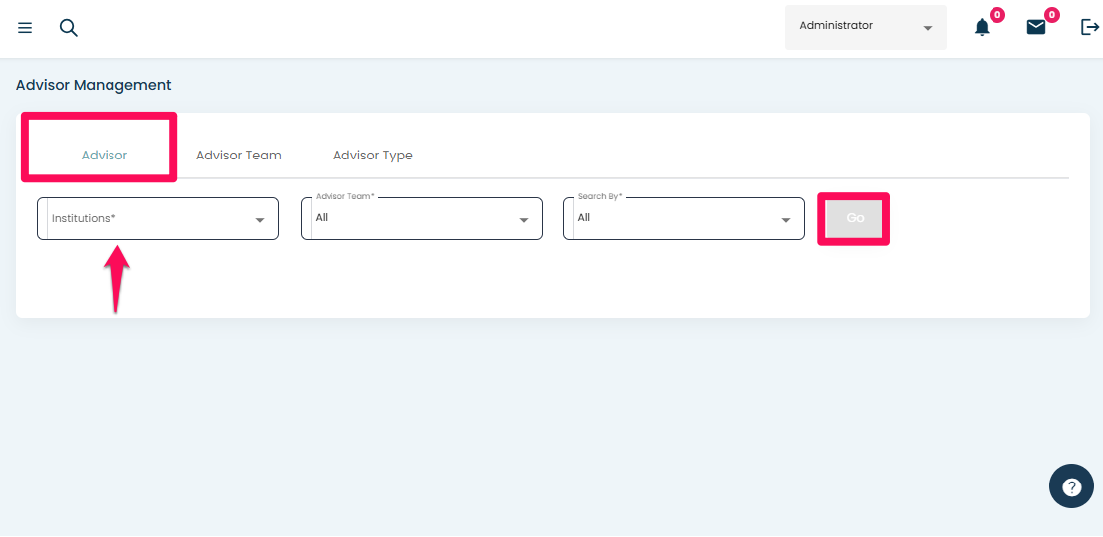Click the red badge on the envelope
Screen dimensions: 1103x537
pyautogui.click(x=1051, y=15)
